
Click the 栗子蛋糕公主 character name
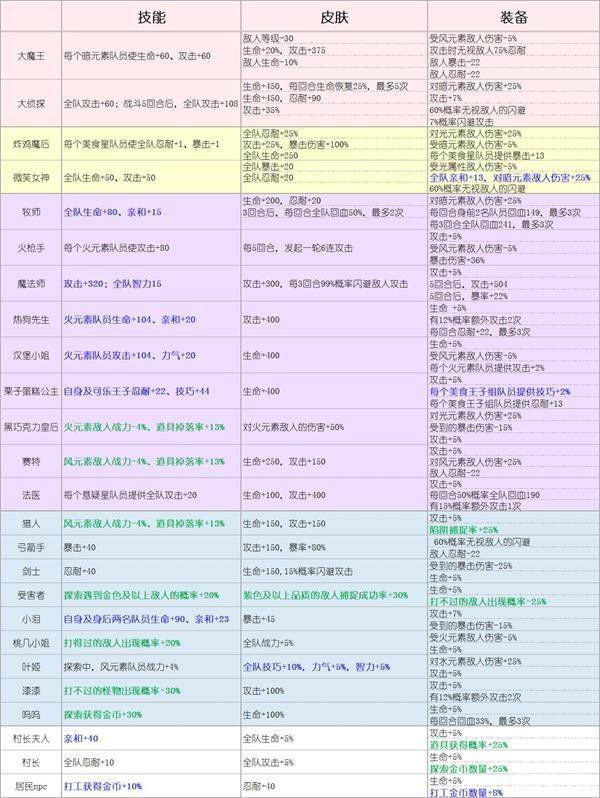click(x=30, y=390)
